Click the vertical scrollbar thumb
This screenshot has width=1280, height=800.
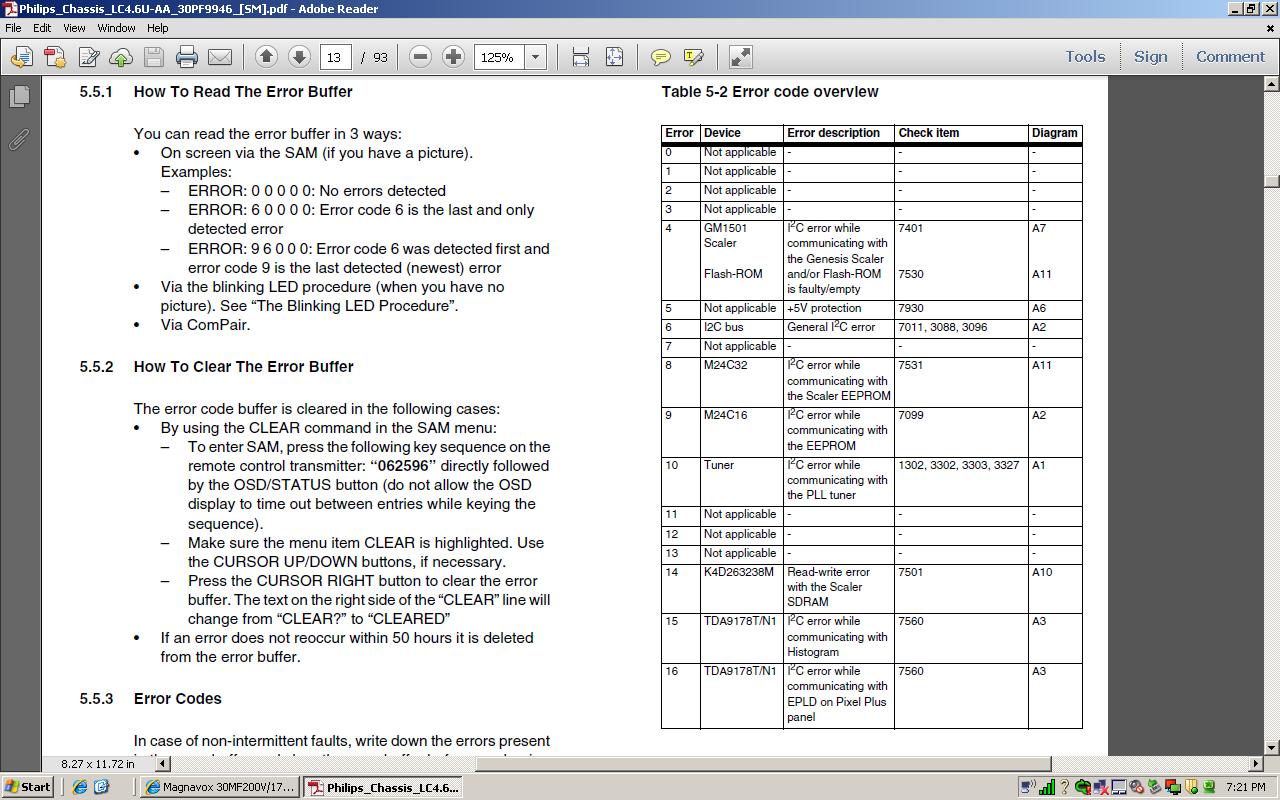[1272, 180]
